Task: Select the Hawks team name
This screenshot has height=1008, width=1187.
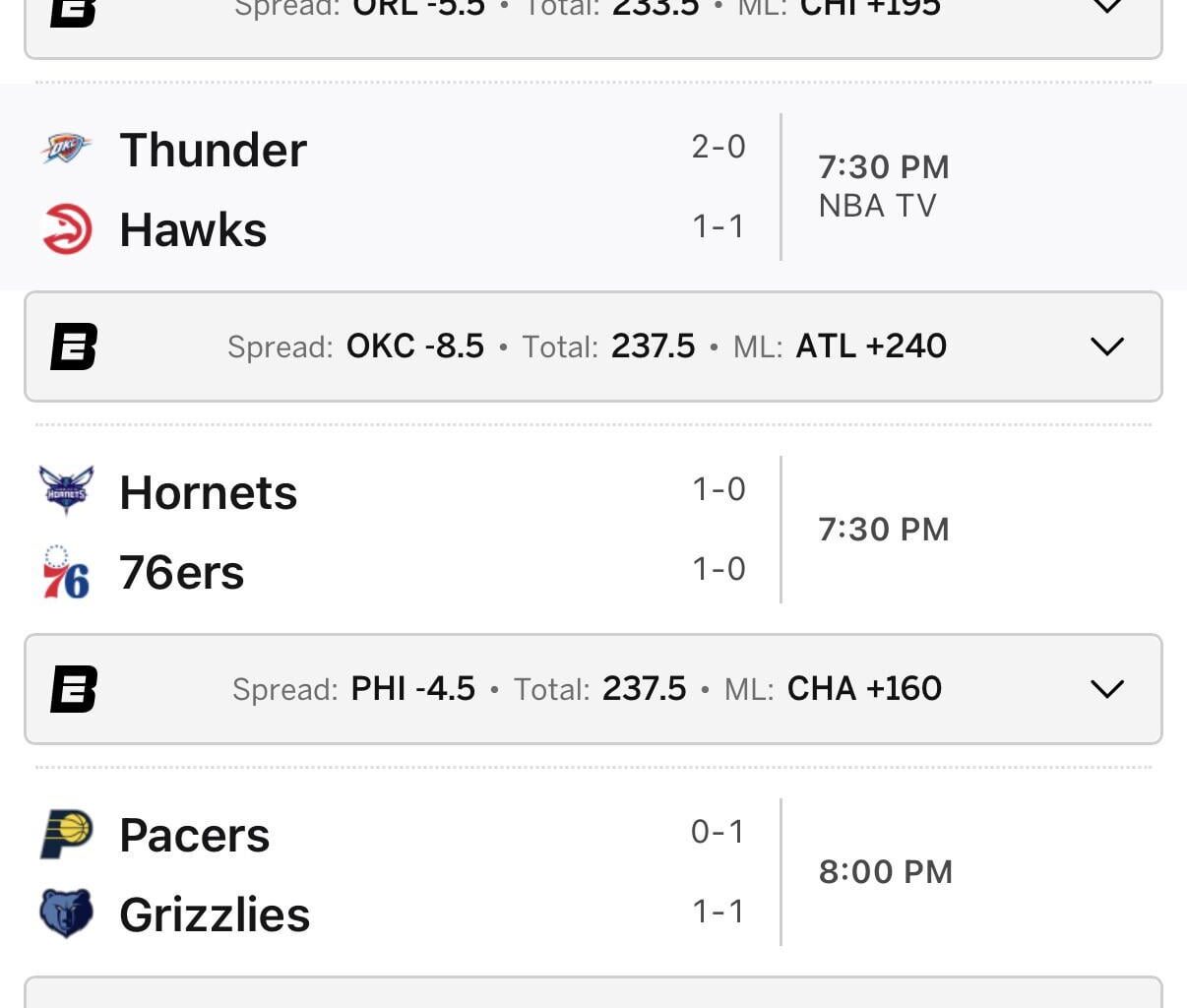Action: (193, 227)
